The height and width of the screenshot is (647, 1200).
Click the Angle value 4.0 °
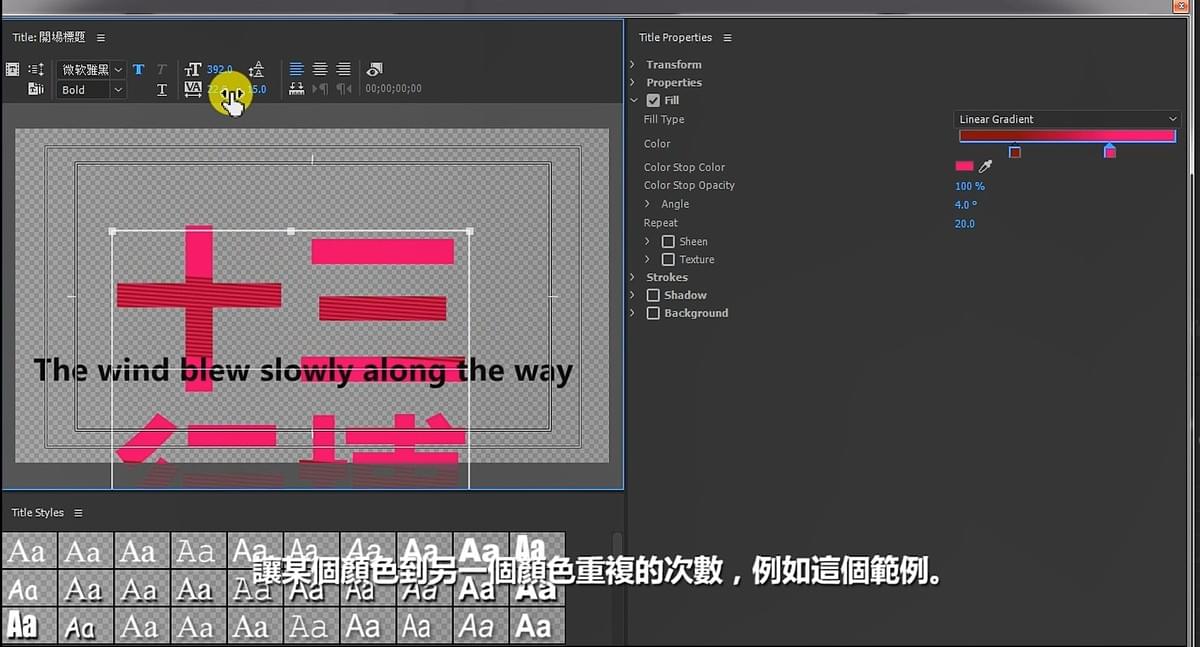(966, 205)
